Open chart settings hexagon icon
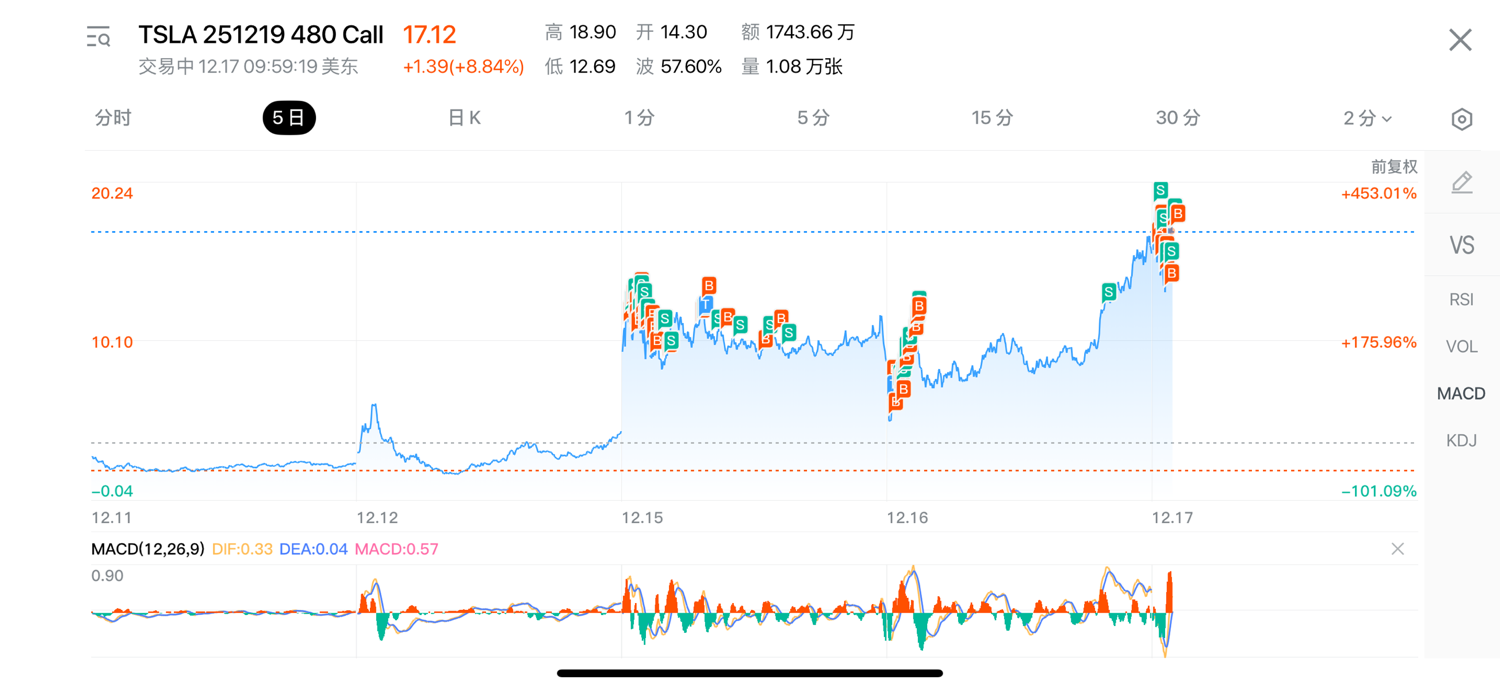 pos(1461,119)
